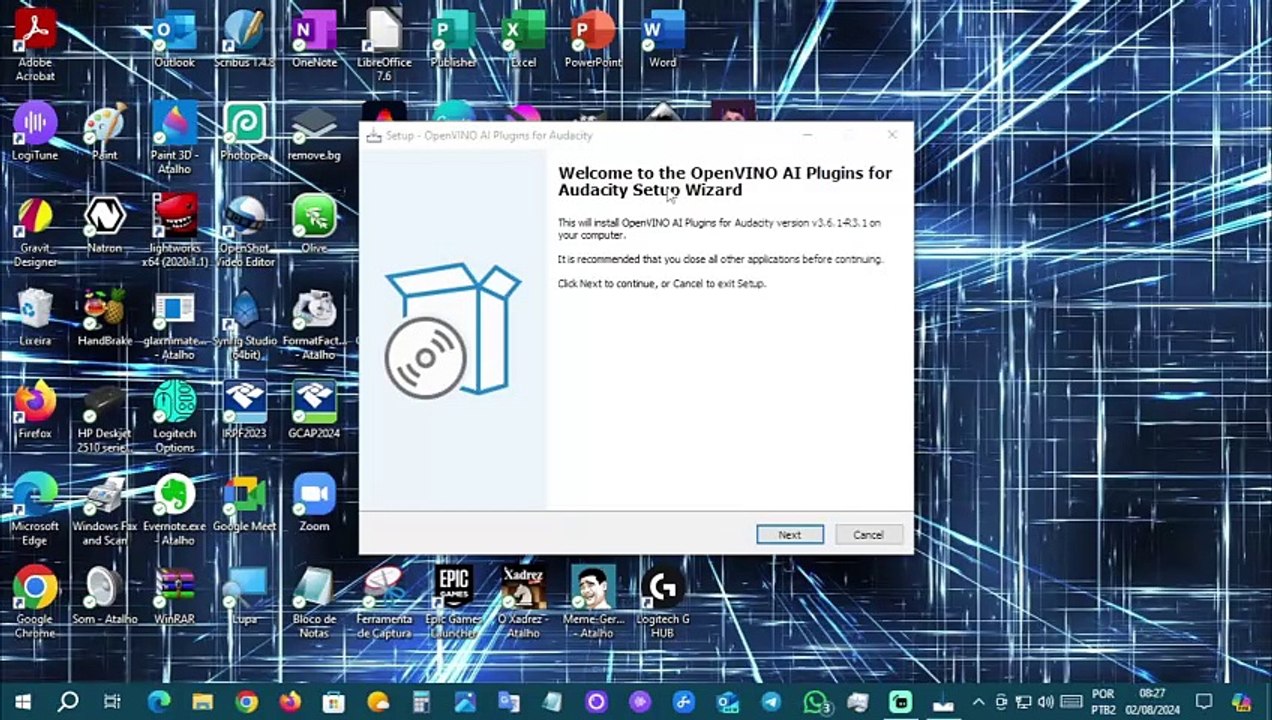Select the GCAP2024 desktop icon
Viewport: 1272px width, 720px height.
point(314,410)
